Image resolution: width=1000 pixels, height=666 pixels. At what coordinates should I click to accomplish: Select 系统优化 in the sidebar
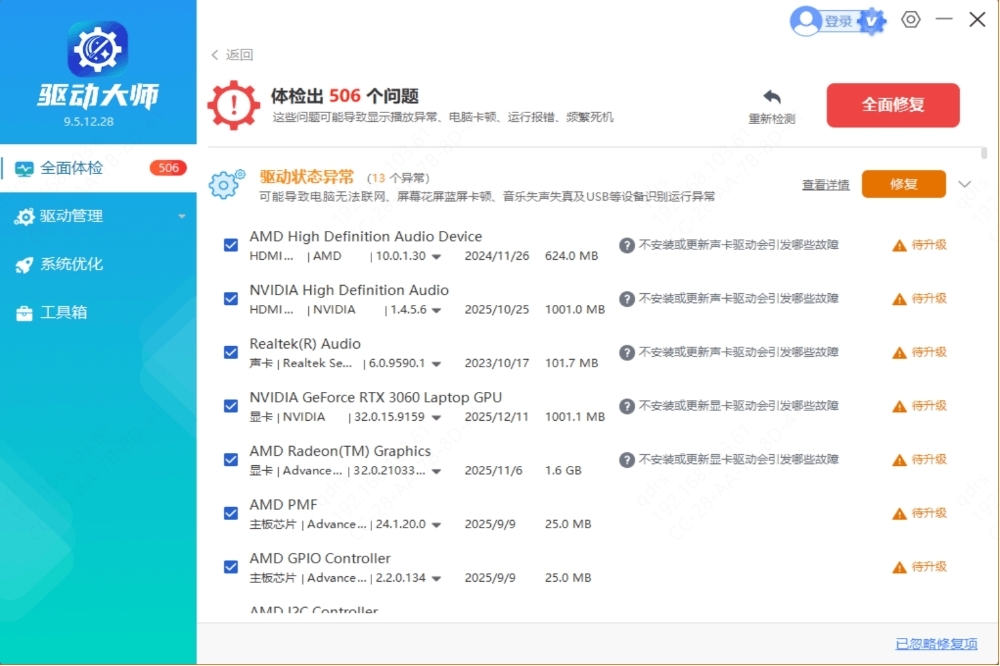tap(70, 264)
